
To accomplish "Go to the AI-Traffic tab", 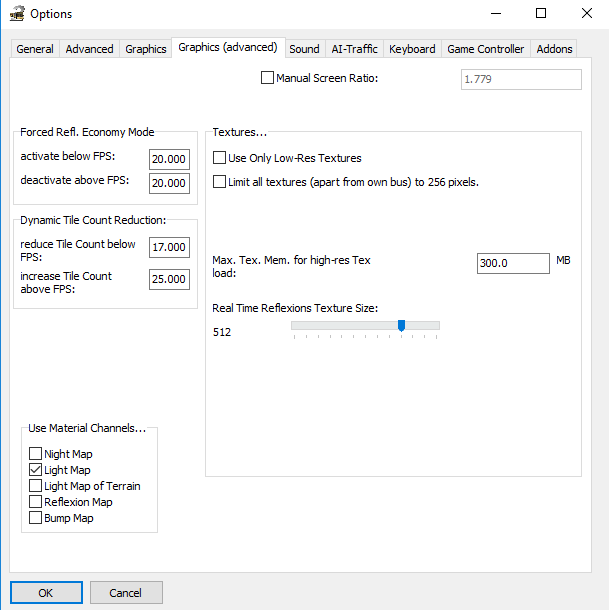I will [x=354, y=49].
